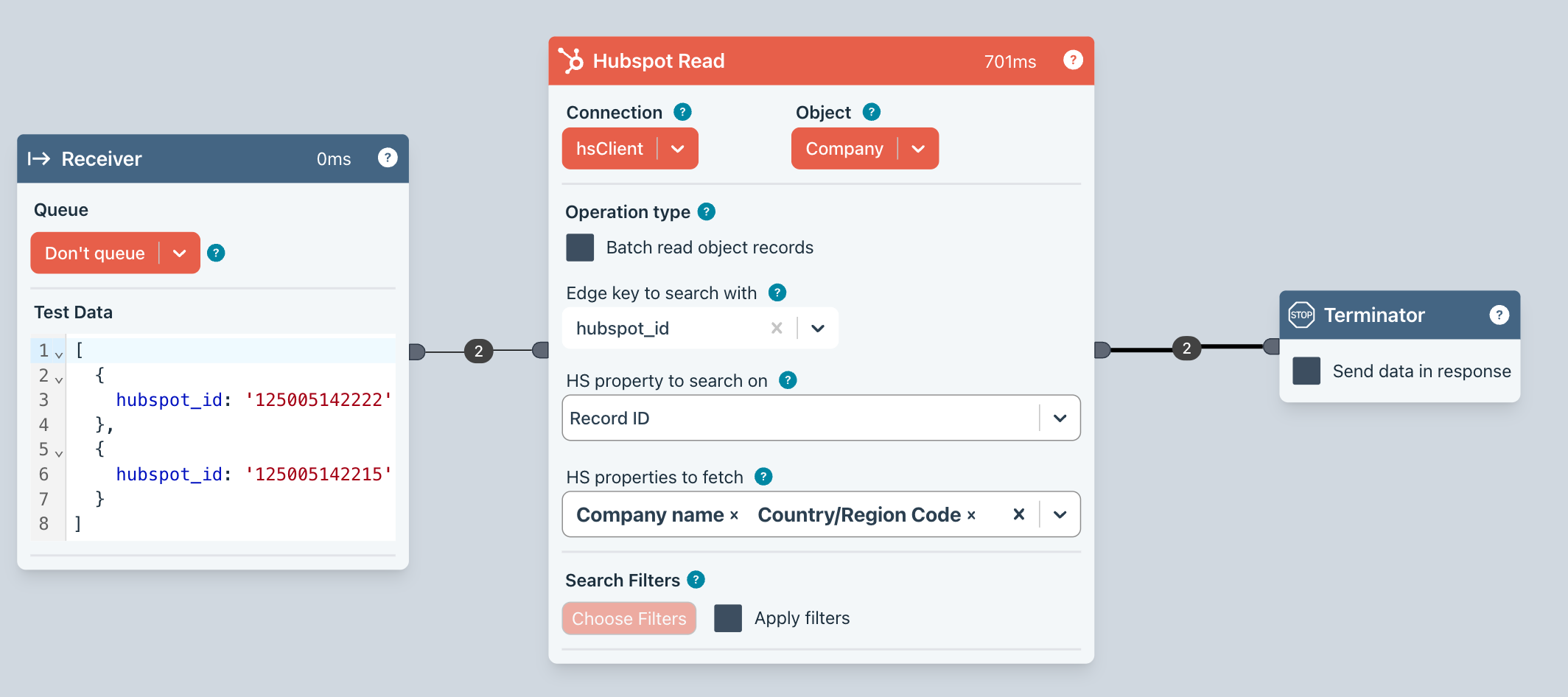Screen dimensions: 1568x697
Task: Collapse code fold arrow on line 1
Action: pyautogui.click(x=59, y=354)
